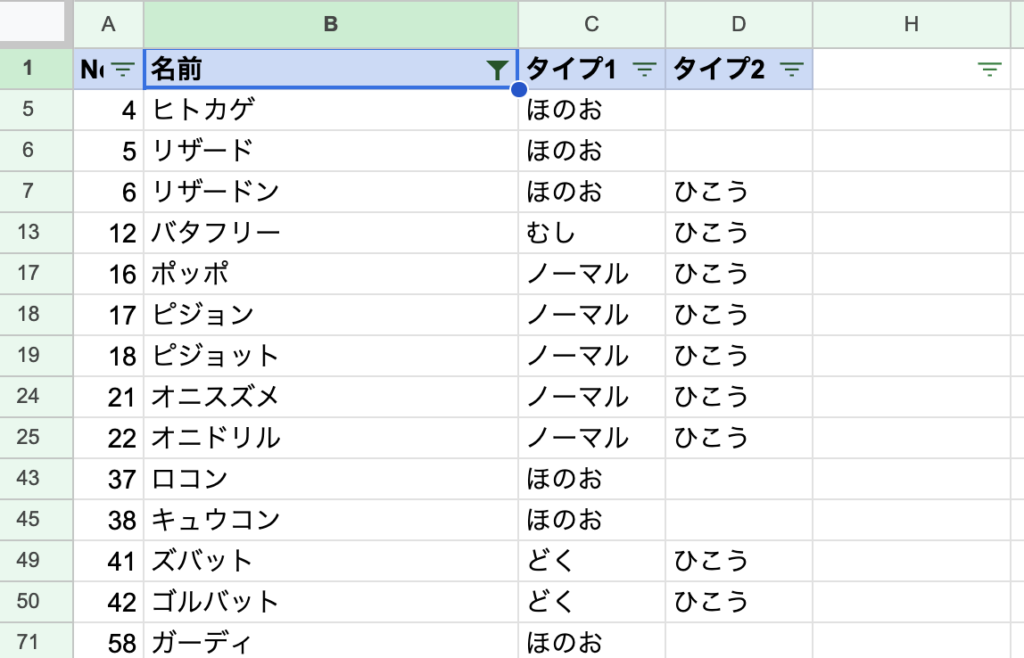Select row header 6
This screenshot has width=1024, height=658.
pos(36,151)
